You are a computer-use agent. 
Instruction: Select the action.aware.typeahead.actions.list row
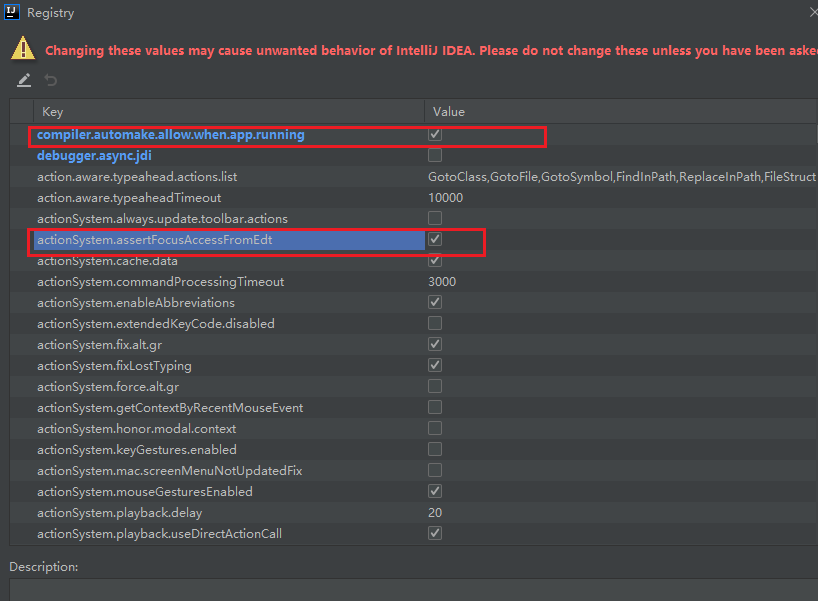click(414, 177)
